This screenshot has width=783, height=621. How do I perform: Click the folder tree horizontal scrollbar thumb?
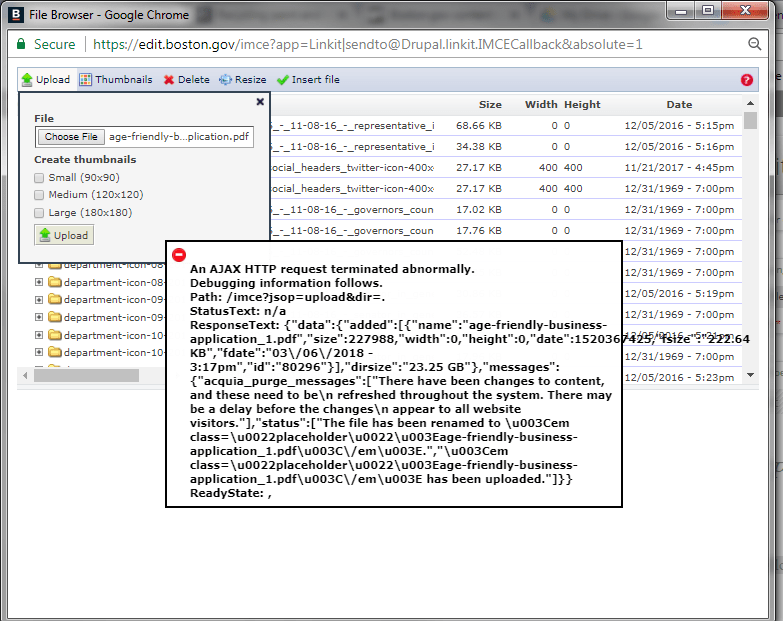click(86, 375)
